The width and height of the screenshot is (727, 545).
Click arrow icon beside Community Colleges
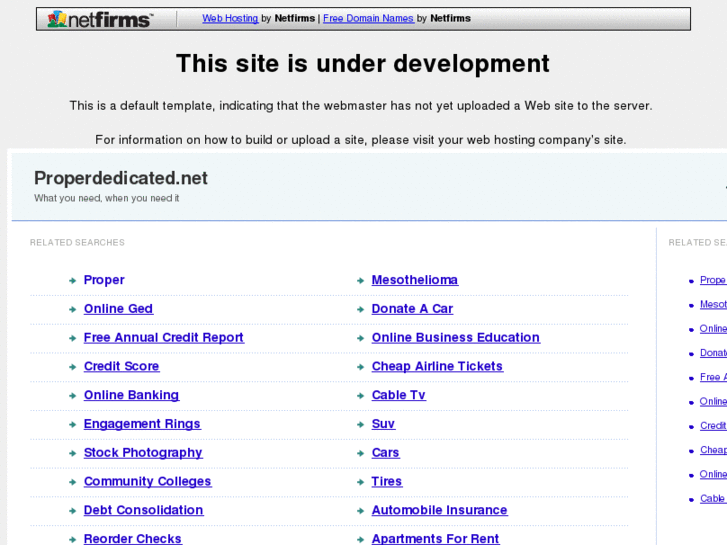(x=72, y=482)
